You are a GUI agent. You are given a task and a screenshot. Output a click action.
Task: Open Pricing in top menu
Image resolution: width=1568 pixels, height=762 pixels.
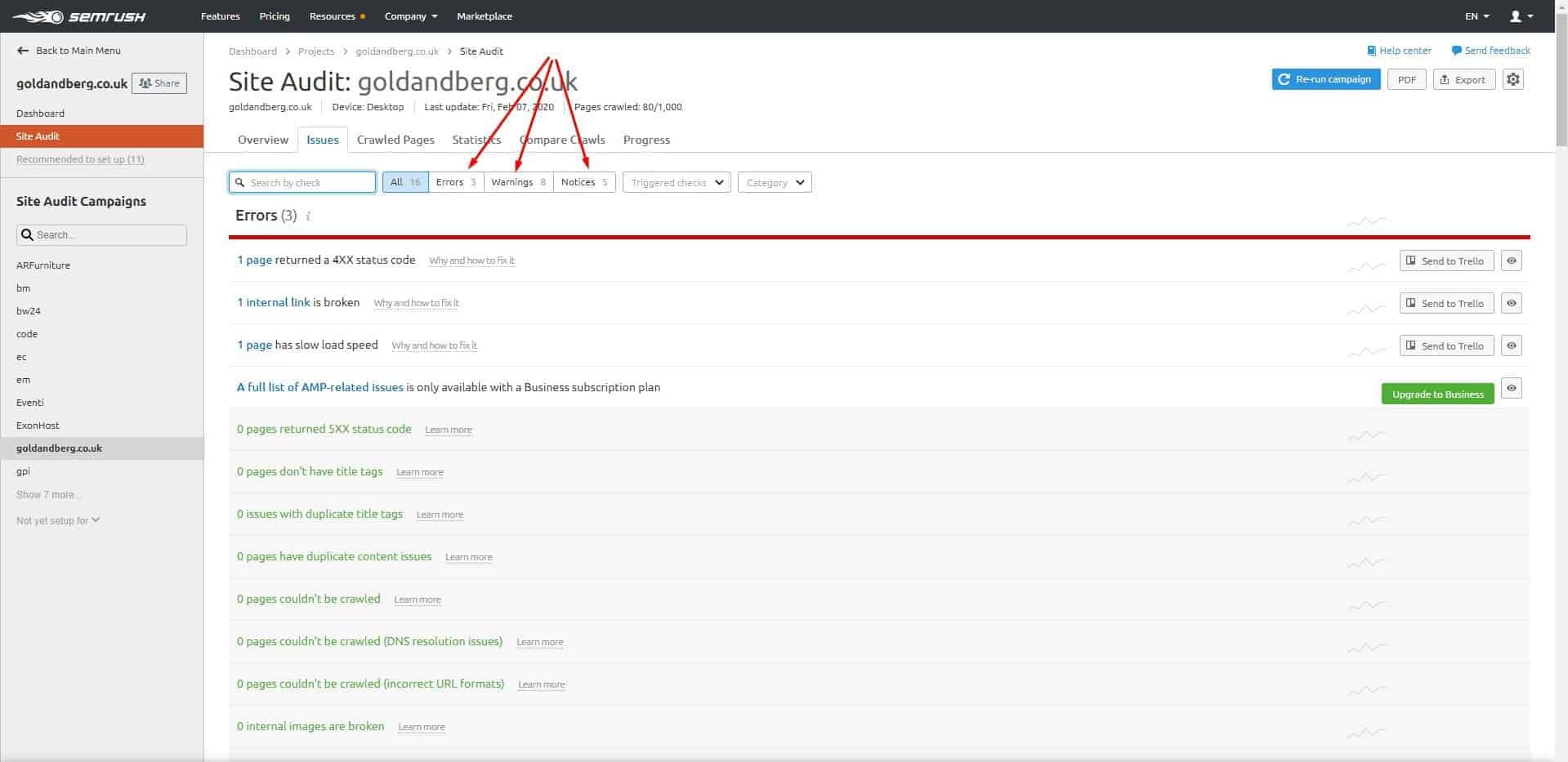pyautogui.click(x=275, y=16)
